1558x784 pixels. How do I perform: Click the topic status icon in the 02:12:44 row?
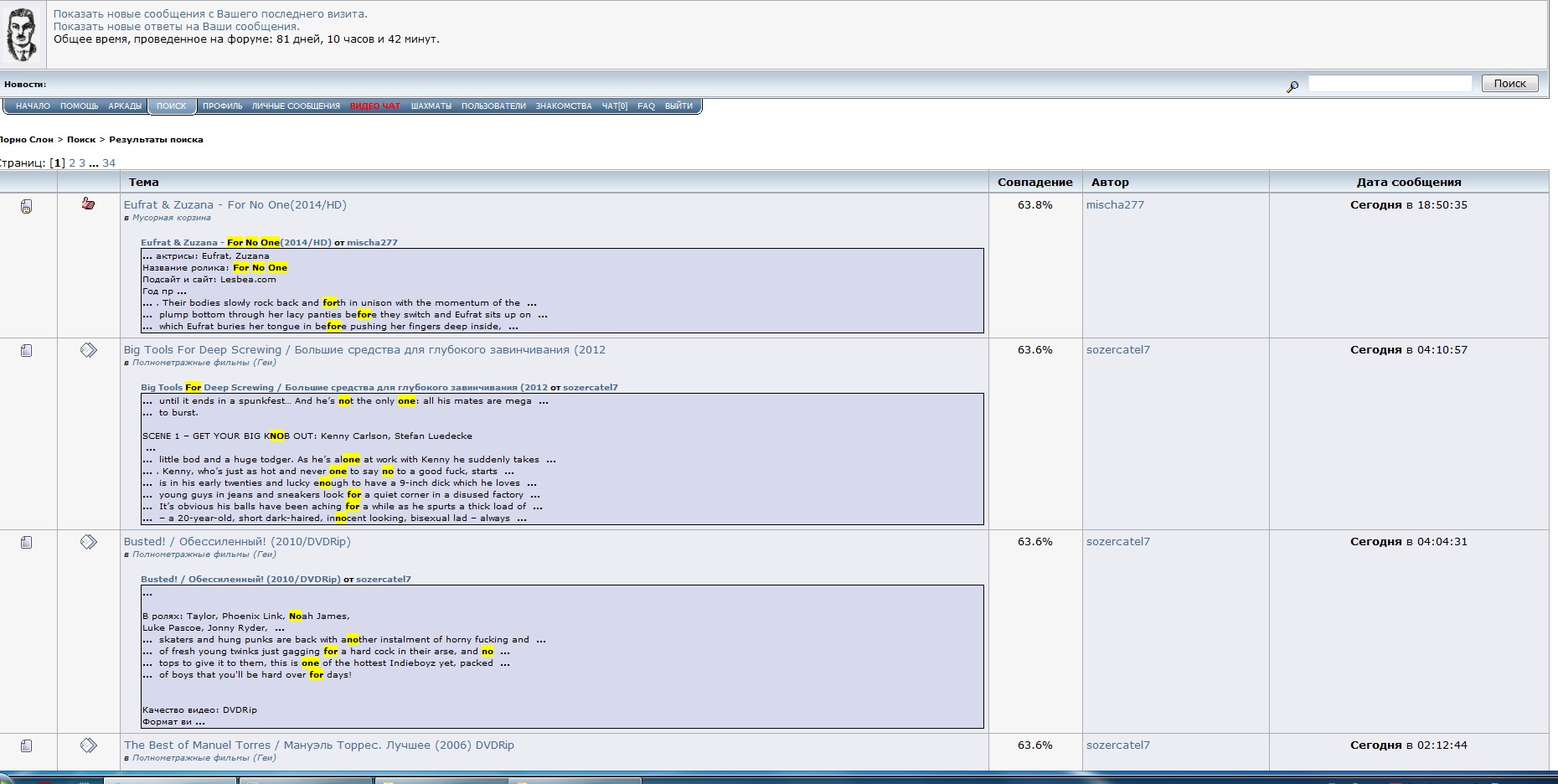[26, 745]
